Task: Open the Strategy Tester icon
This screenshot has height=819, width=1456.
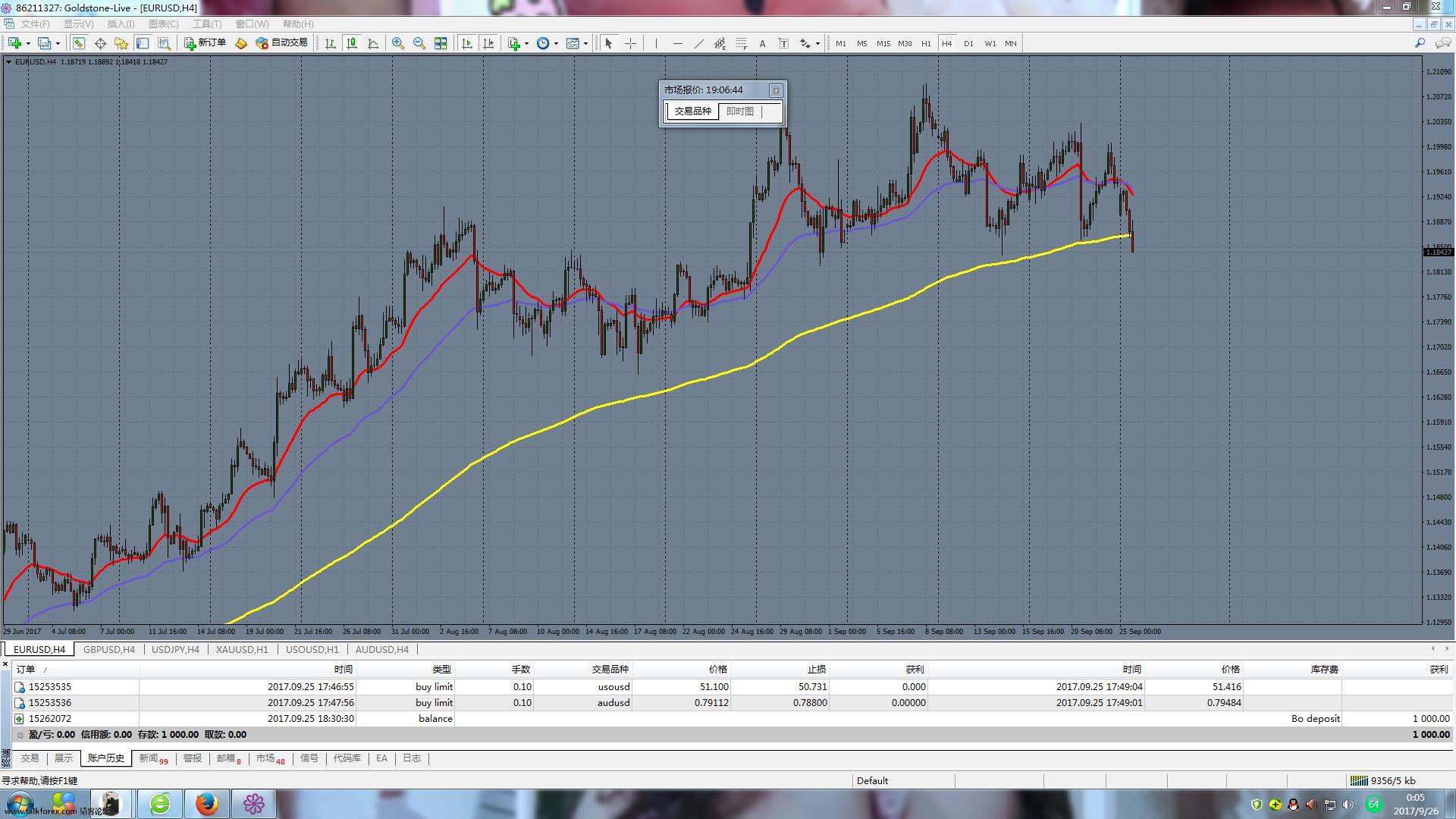Action: click(163, 43)
